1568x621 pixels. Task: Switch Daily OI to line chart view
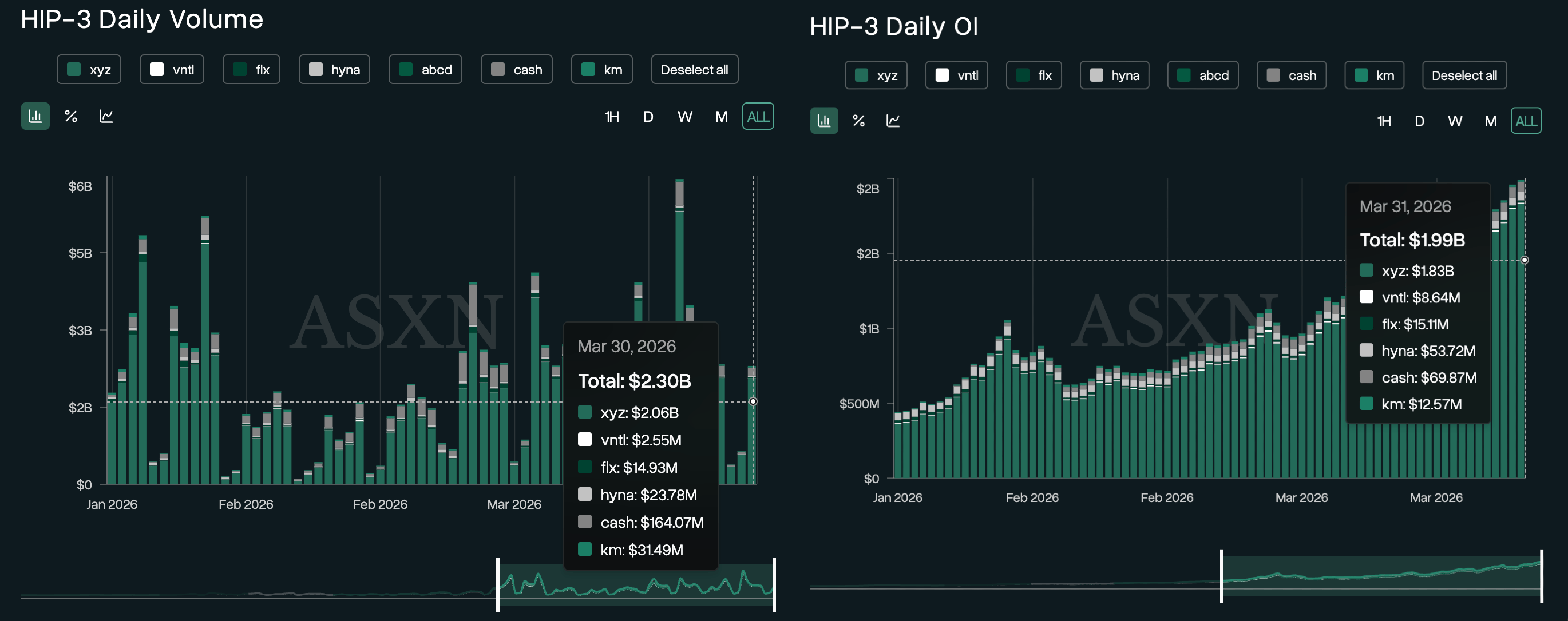point(893,121)
